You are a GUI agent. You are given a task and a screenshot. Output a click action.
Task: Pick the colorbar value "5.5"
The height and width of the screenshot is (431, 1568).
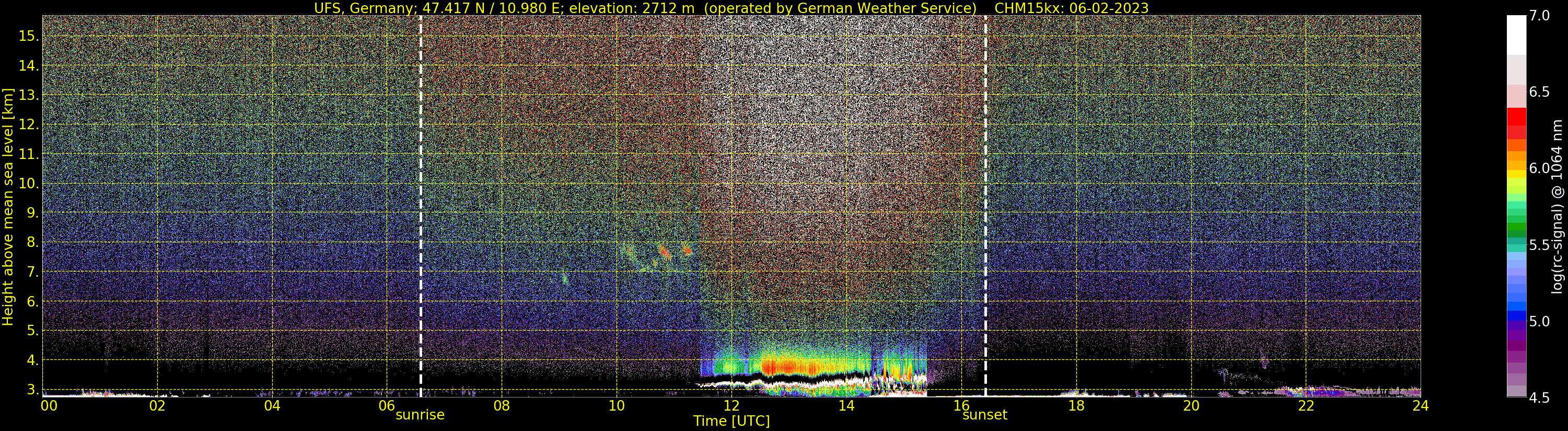1539,245
